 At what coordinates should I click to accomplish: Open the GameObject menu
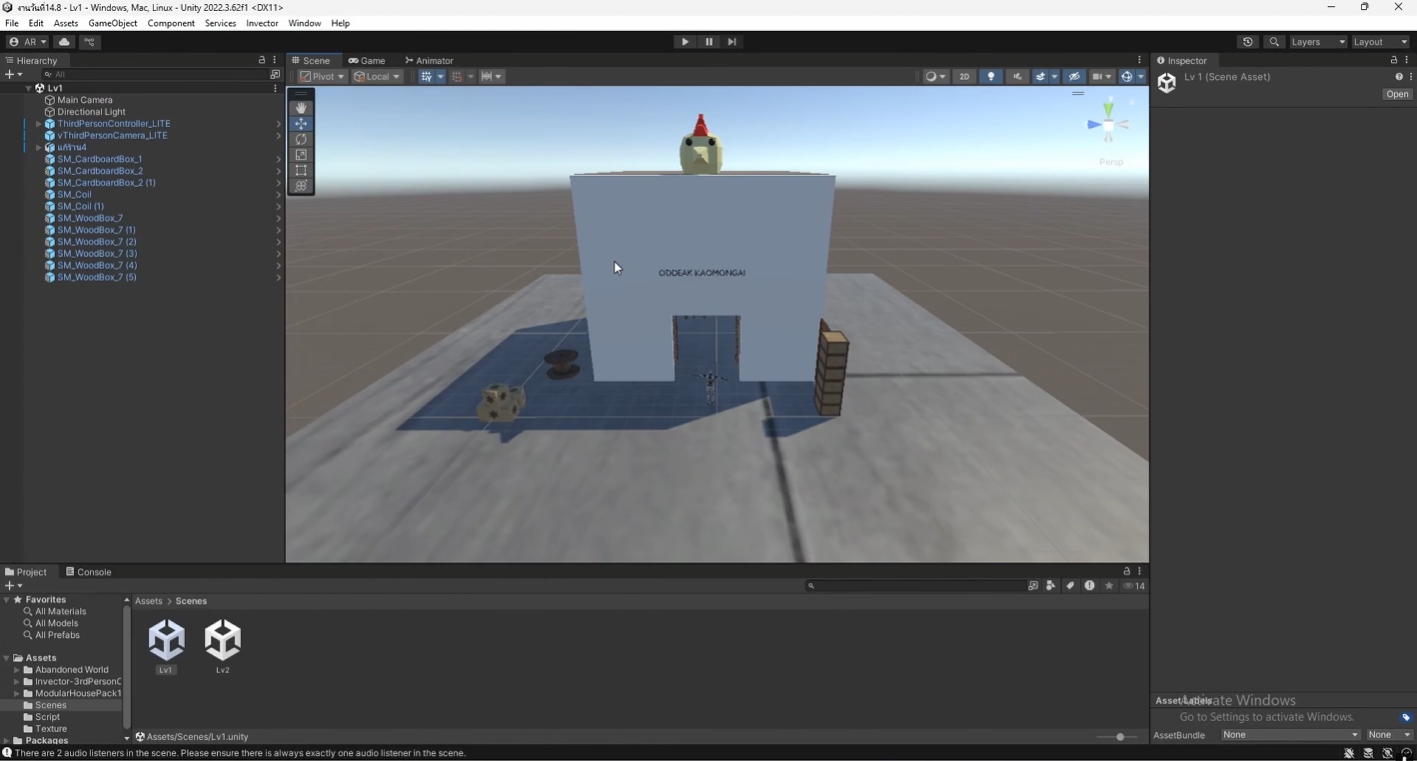pyautogui.click(x=113, y=23)
